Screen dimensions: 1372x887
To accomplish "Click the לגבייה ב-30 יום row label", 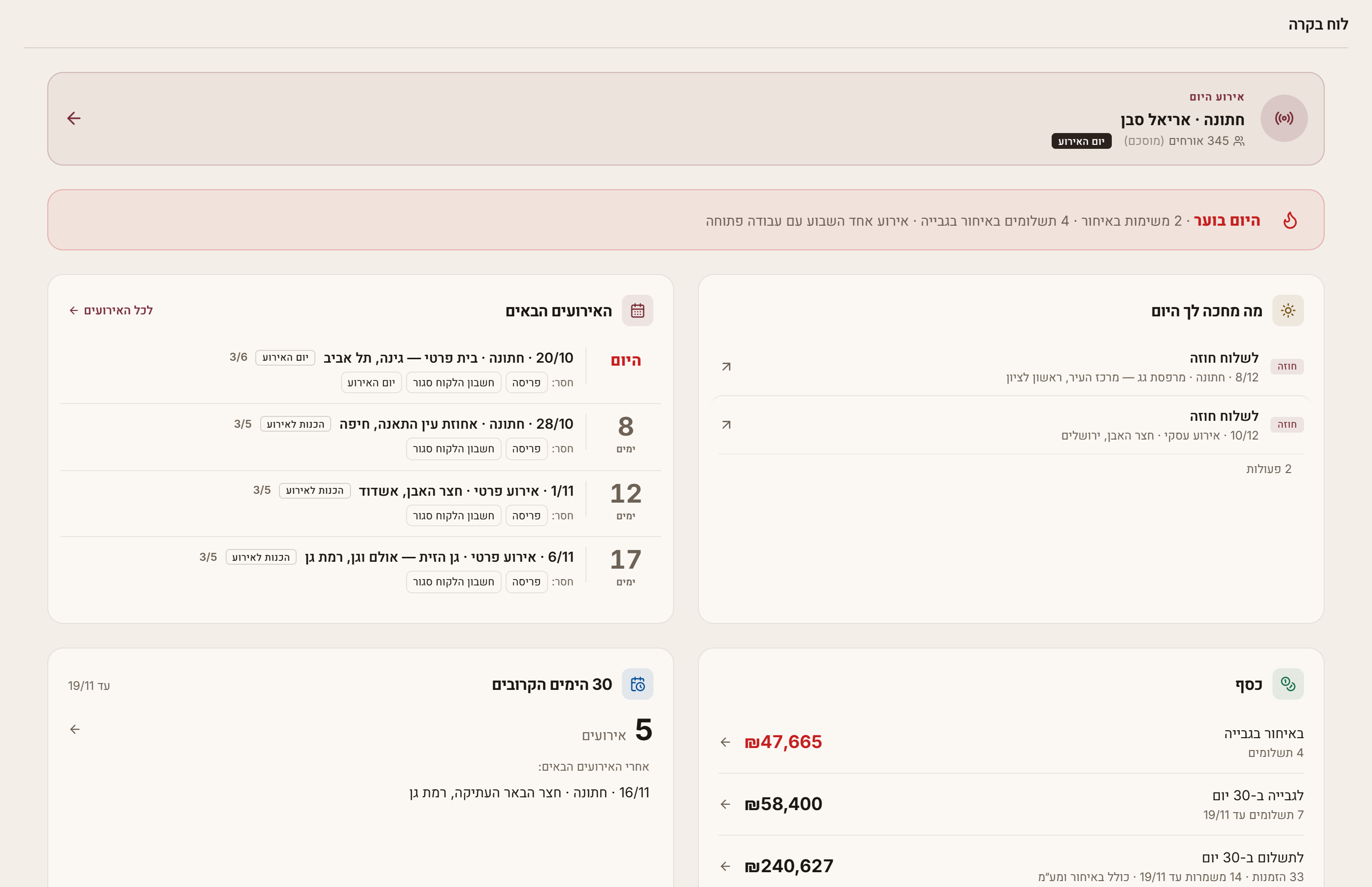I will 1258,795.
